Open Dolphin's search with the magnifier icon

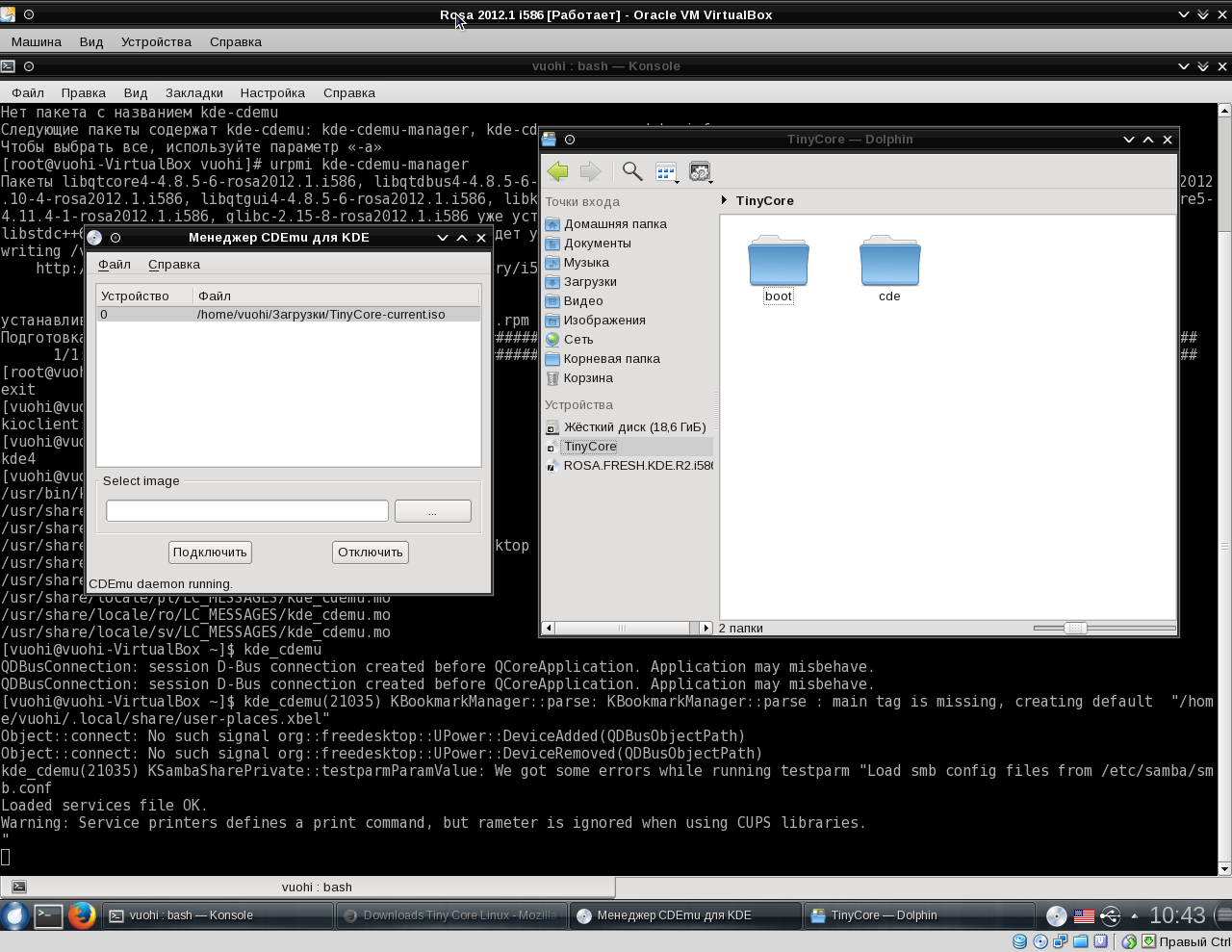tap(632, 171)
